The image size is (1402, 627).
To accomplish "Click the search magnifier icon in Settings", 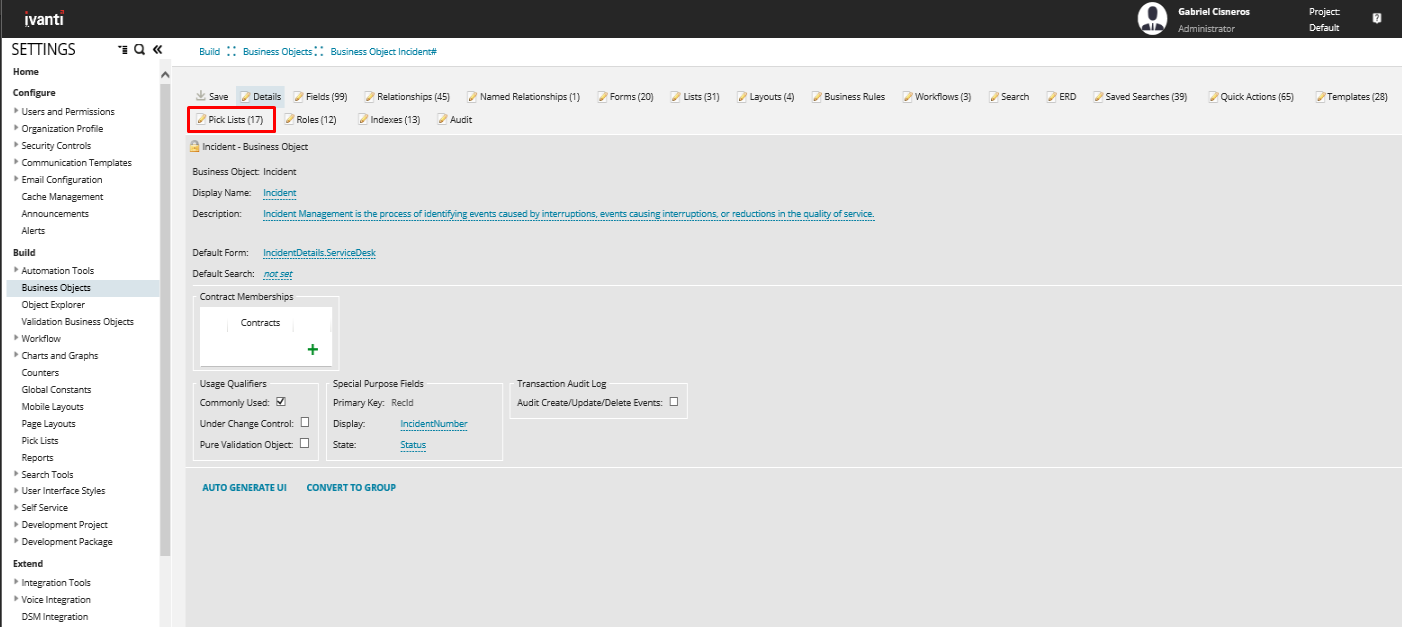I will tap(139, 50).
